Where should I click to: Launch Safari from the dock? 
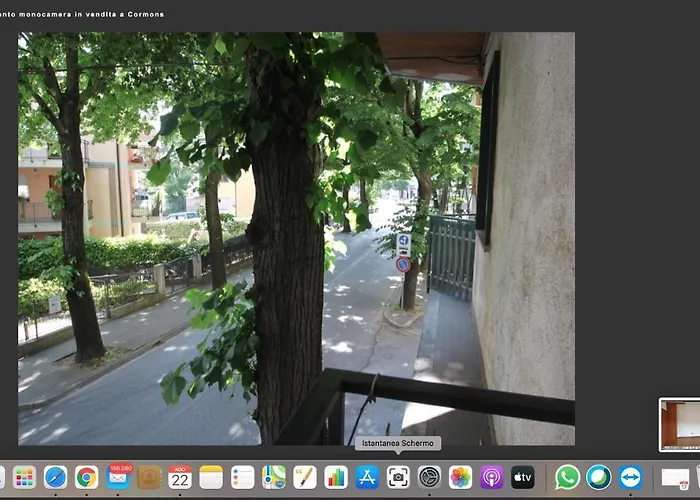[x=55, y=478]
